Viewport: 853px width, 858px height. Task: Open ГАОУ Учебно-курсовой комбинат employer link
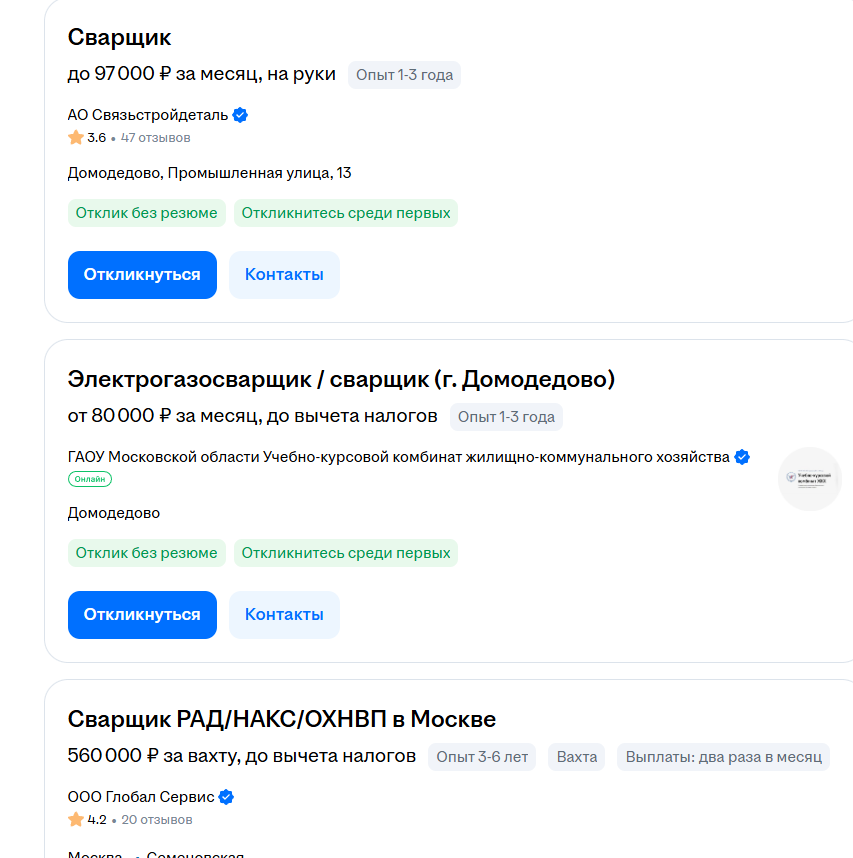(x=398, y=457)
